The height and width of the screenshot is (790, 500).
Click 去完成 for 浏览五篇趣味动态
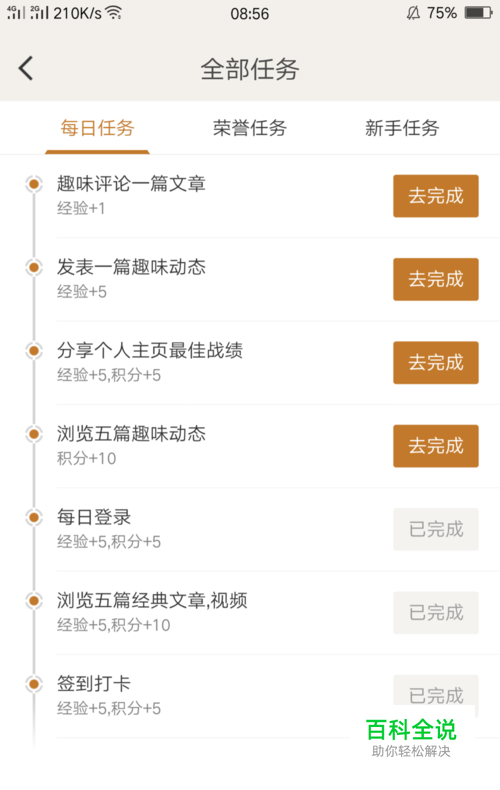pos(436,446)
